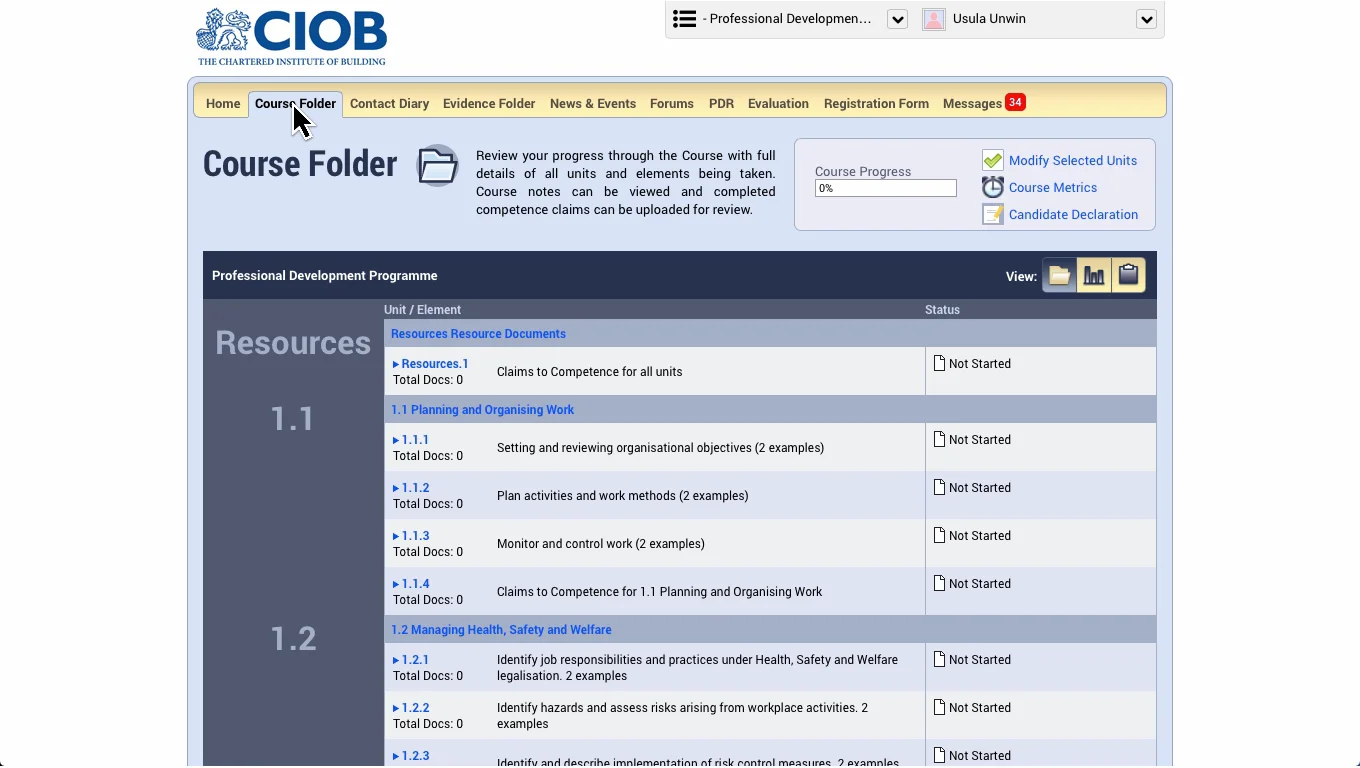Viewport: 1360px width, 768px height.
Task: Open the Messages tab
Action: [x=972, y=104]
